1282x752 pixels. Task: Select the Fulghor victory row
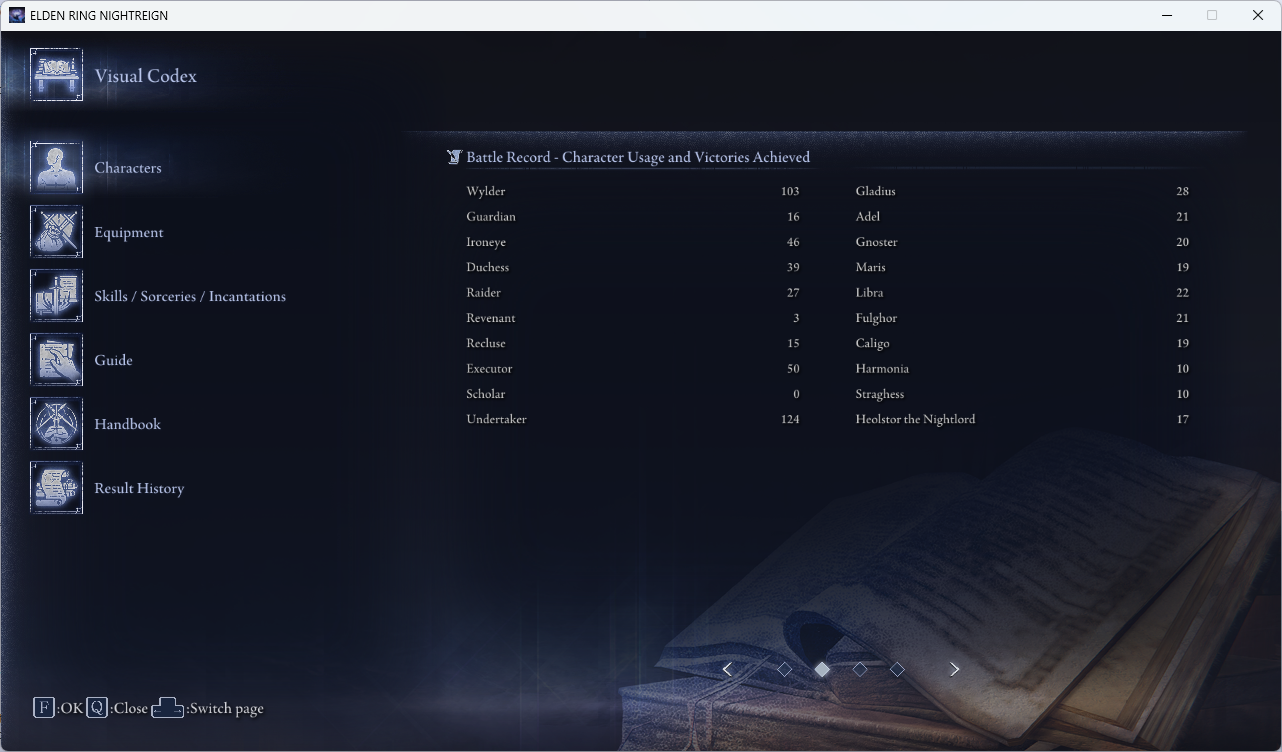(x=1022, y=318)
